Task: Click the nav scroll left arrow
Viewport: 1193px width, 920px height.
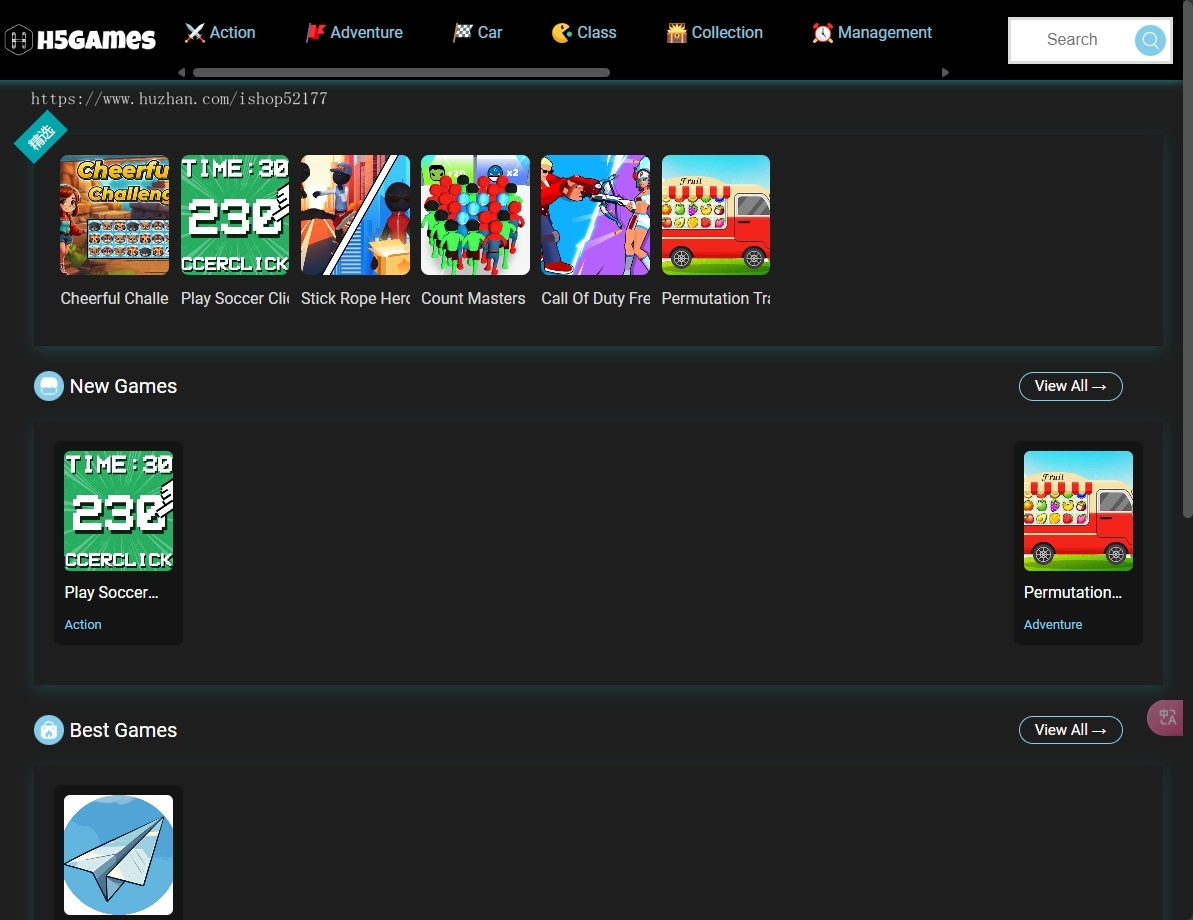Action: click(181, 72)
